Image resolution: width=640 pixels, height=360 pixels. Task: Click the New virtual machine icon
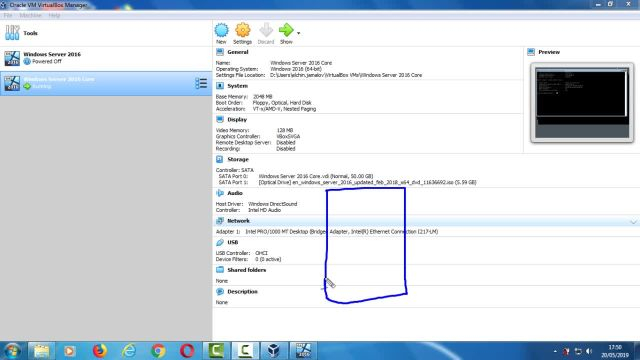tap(222, 30)
